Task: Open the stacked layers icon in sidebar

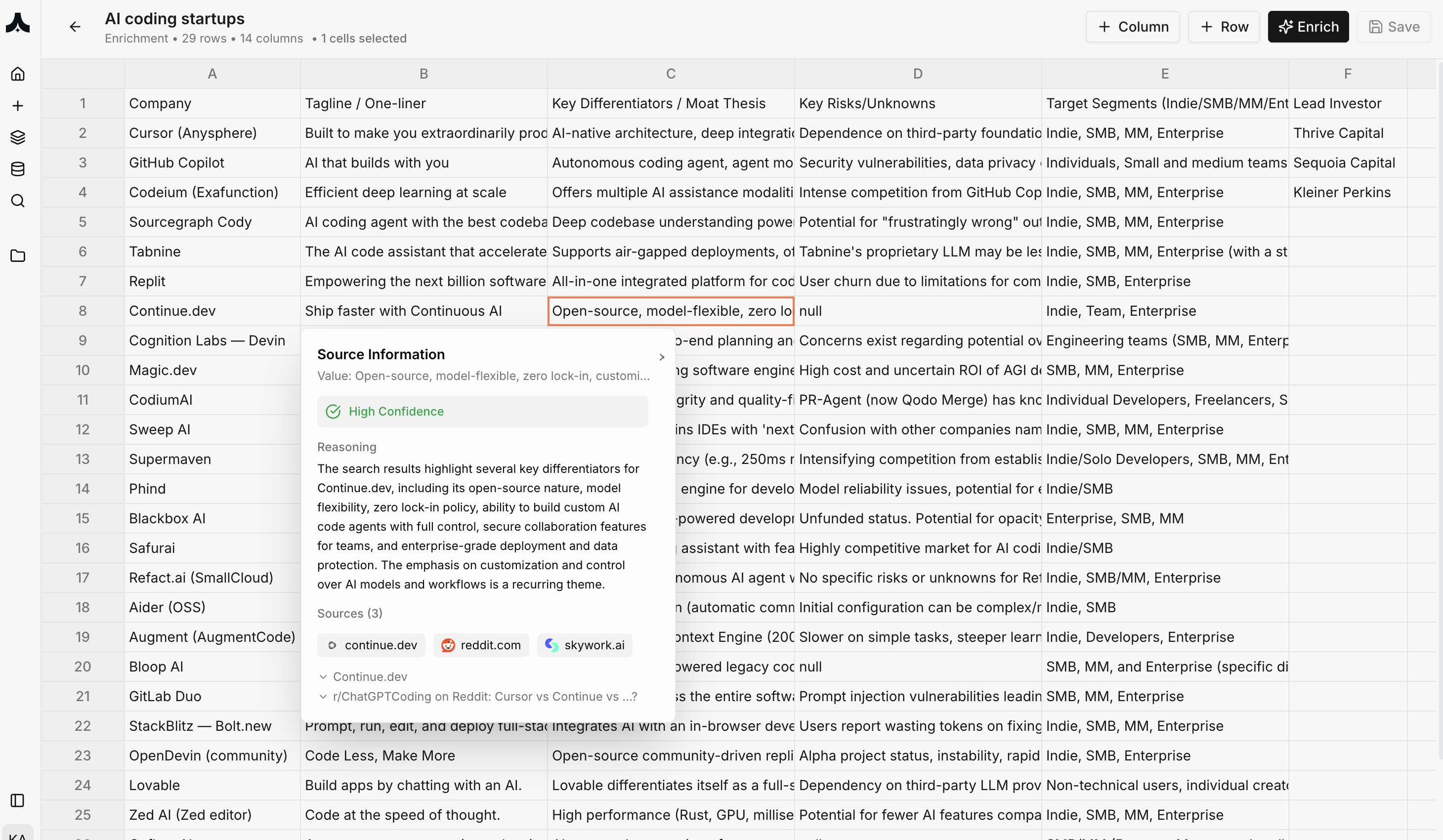Action: click(18, 137)
